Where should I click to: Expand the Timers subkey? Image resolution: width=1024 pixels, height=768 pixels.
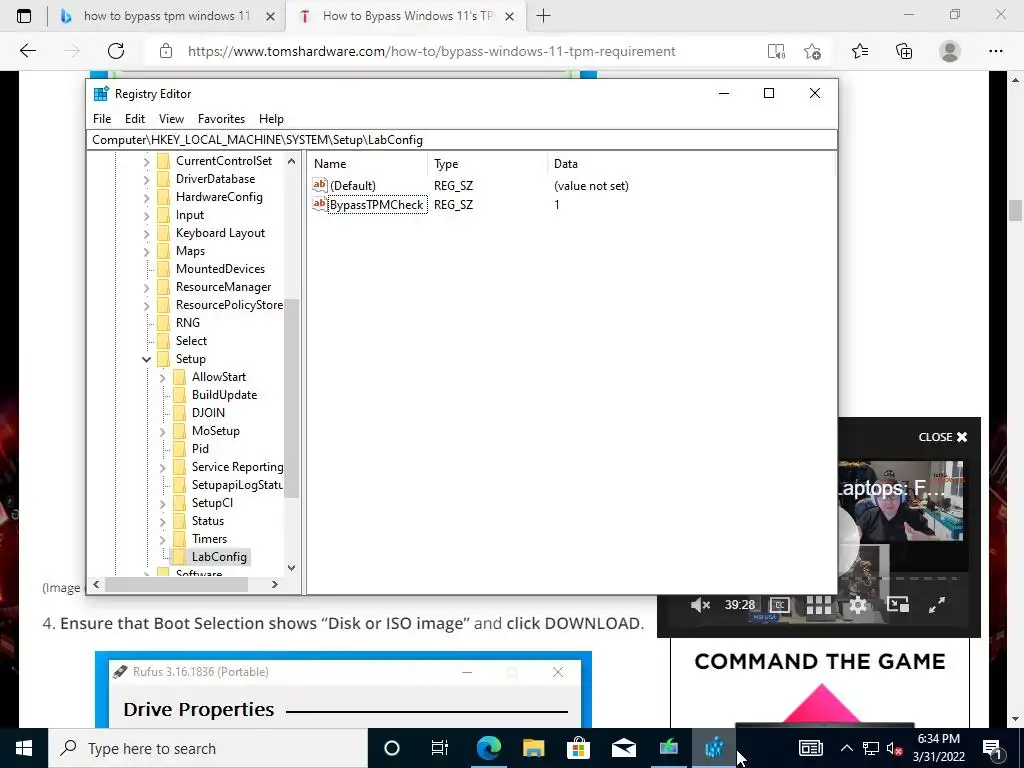[163, 539]
